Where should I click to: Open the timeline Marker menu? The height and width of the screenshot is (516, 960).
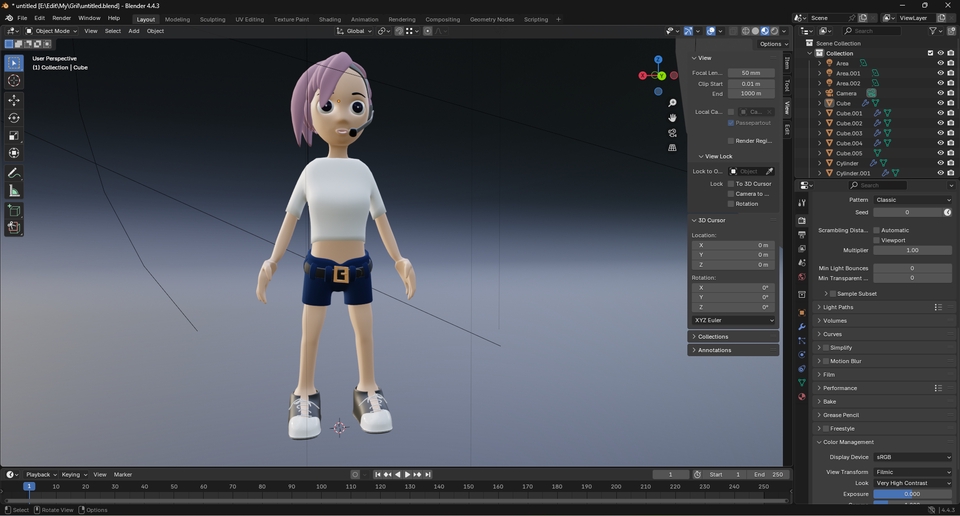tap(122, 474)
